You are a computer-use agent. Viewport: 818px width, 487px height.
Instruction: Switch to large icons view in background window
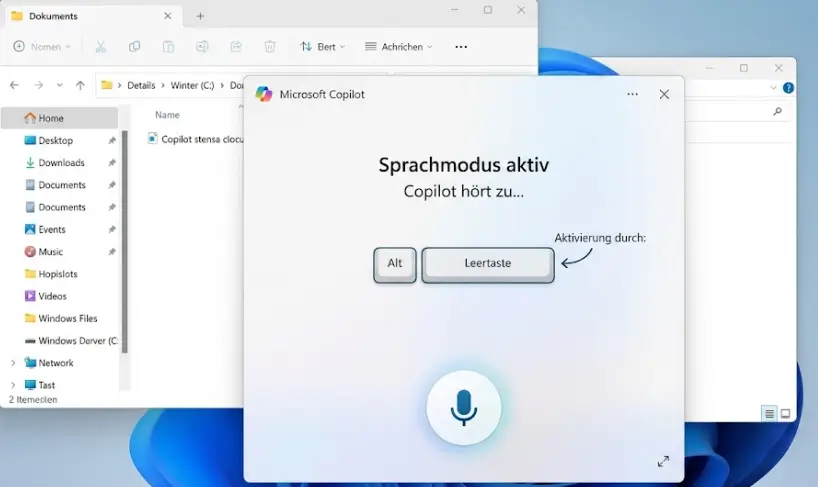[785, 414]
